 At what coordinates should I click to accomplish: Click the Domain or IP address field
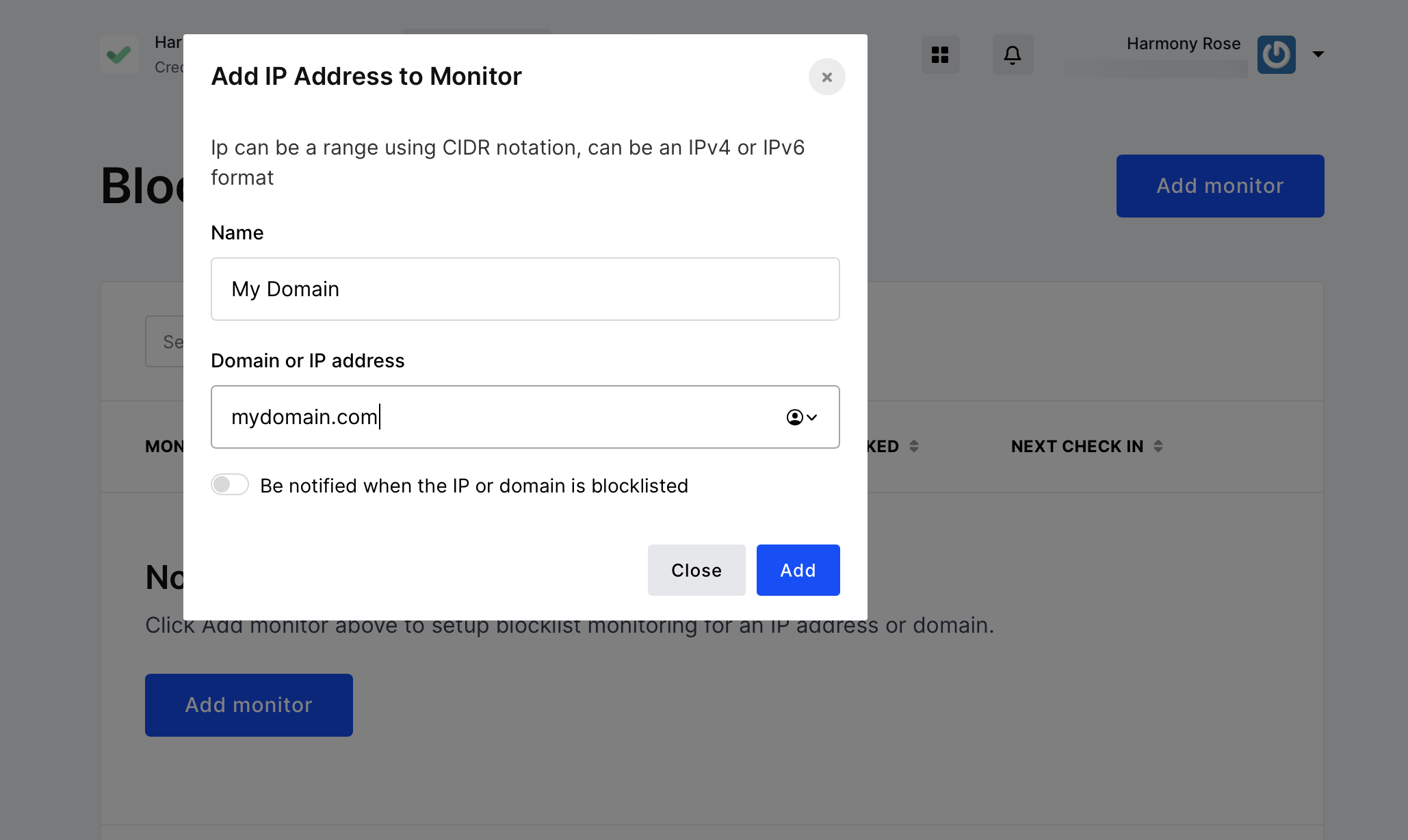coord(525,417)
